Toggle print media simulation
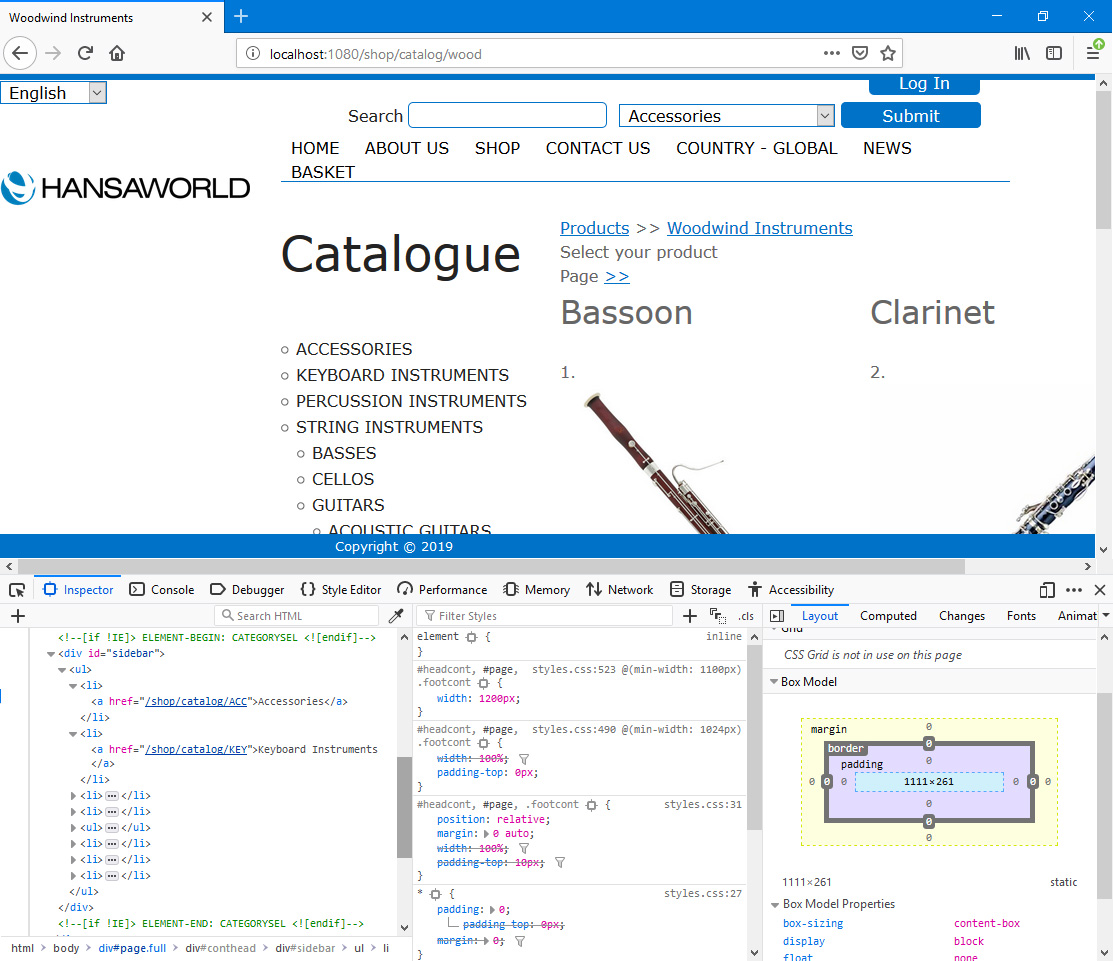The height and width of the screenshot is (961, 1113). 717,616
